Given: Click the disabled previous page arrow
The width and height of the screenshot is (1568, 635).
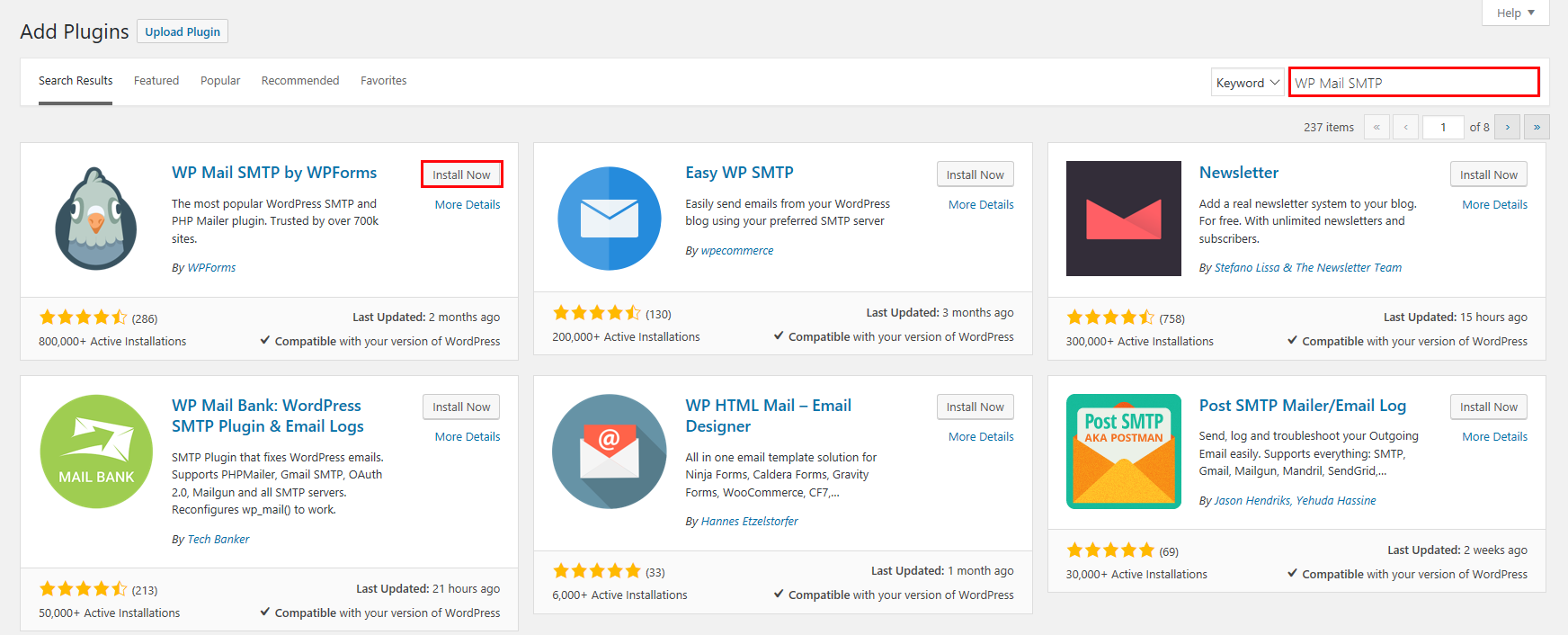Looking at the screenshot, I should (x=1406, y=127).
